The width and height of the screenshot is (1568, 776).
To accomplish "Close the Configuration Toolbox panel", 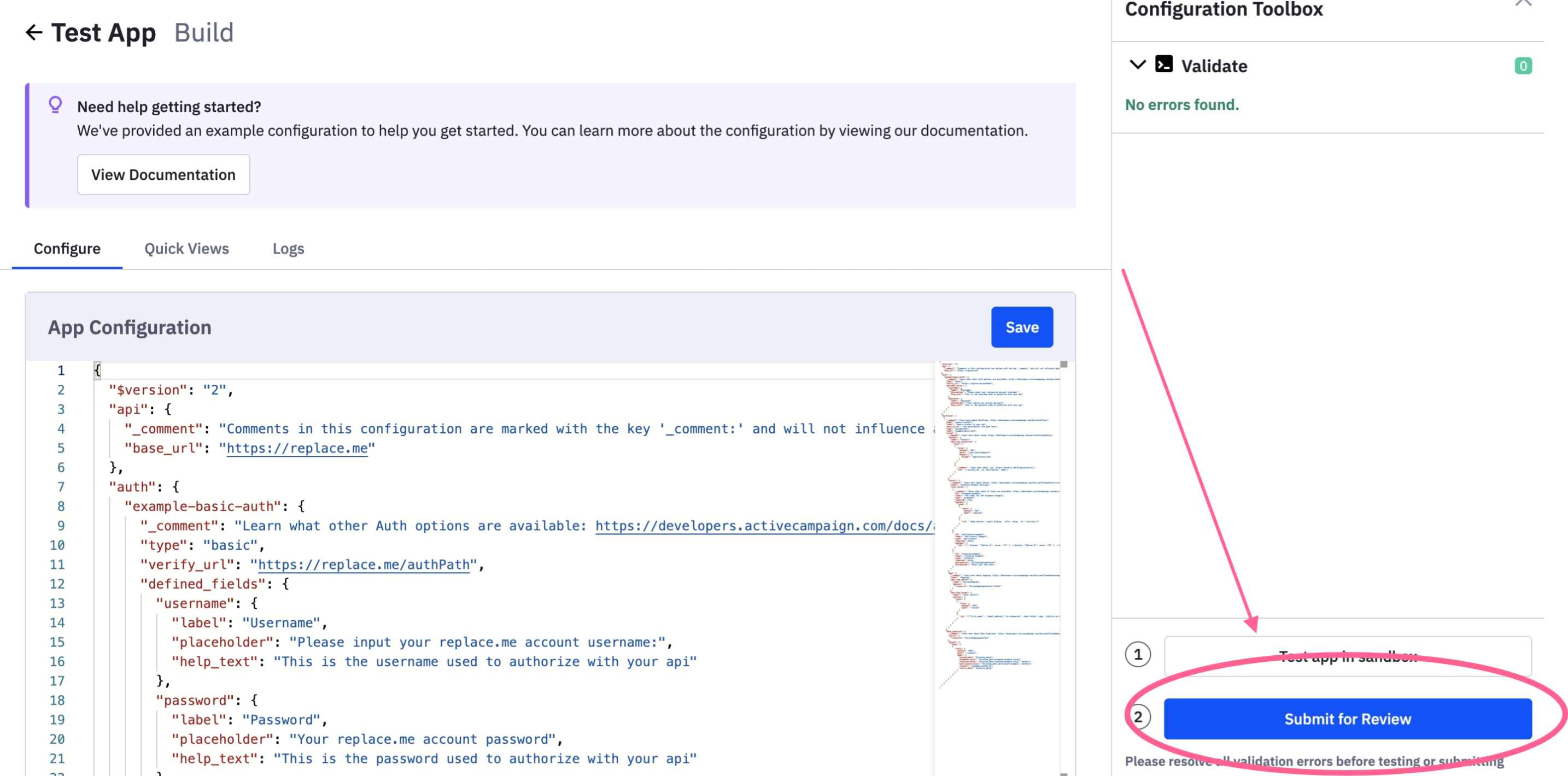I will (x=1523, y=4).
